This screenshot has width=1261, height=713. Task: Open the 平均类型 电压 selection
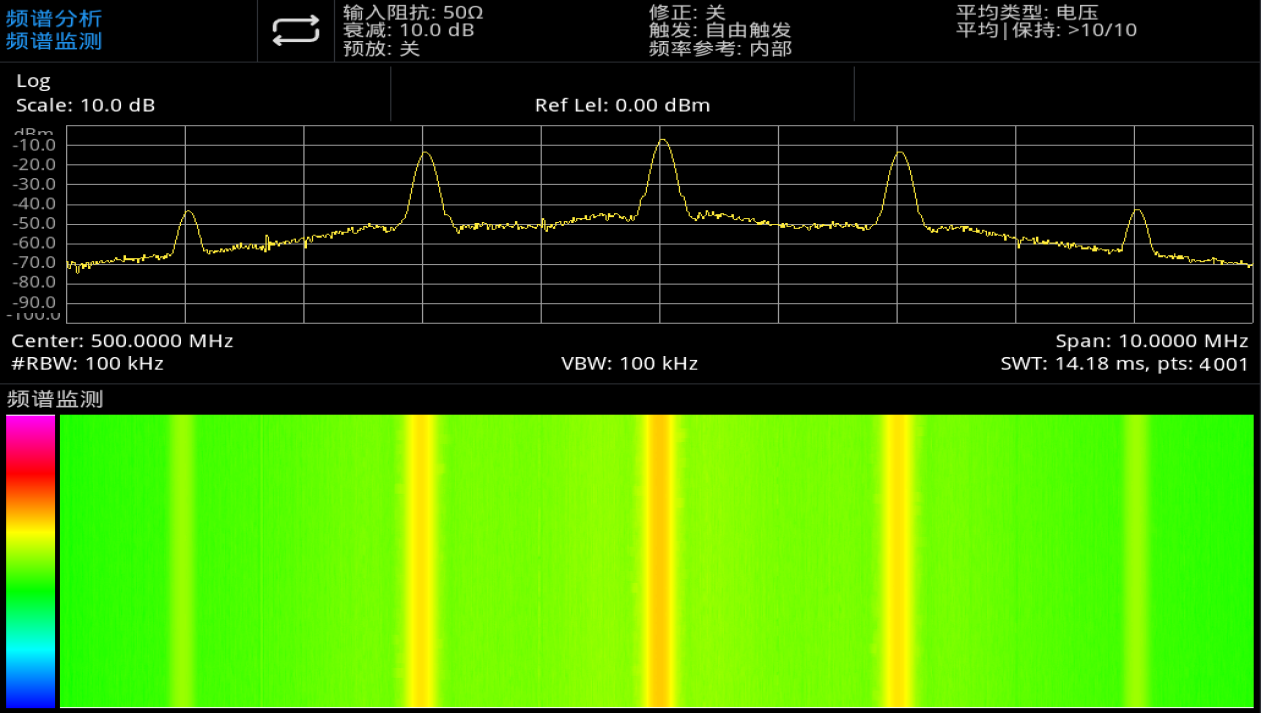tap(1027, 13)
